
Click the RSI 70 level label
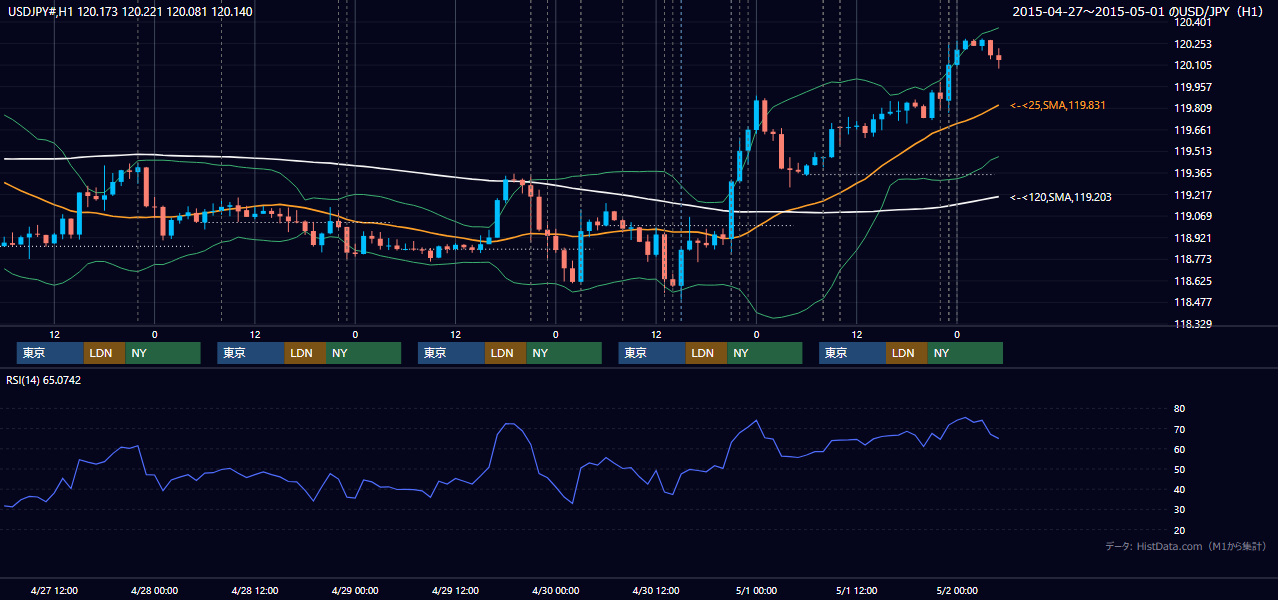pyautogui.click(x=1180, y=429)
